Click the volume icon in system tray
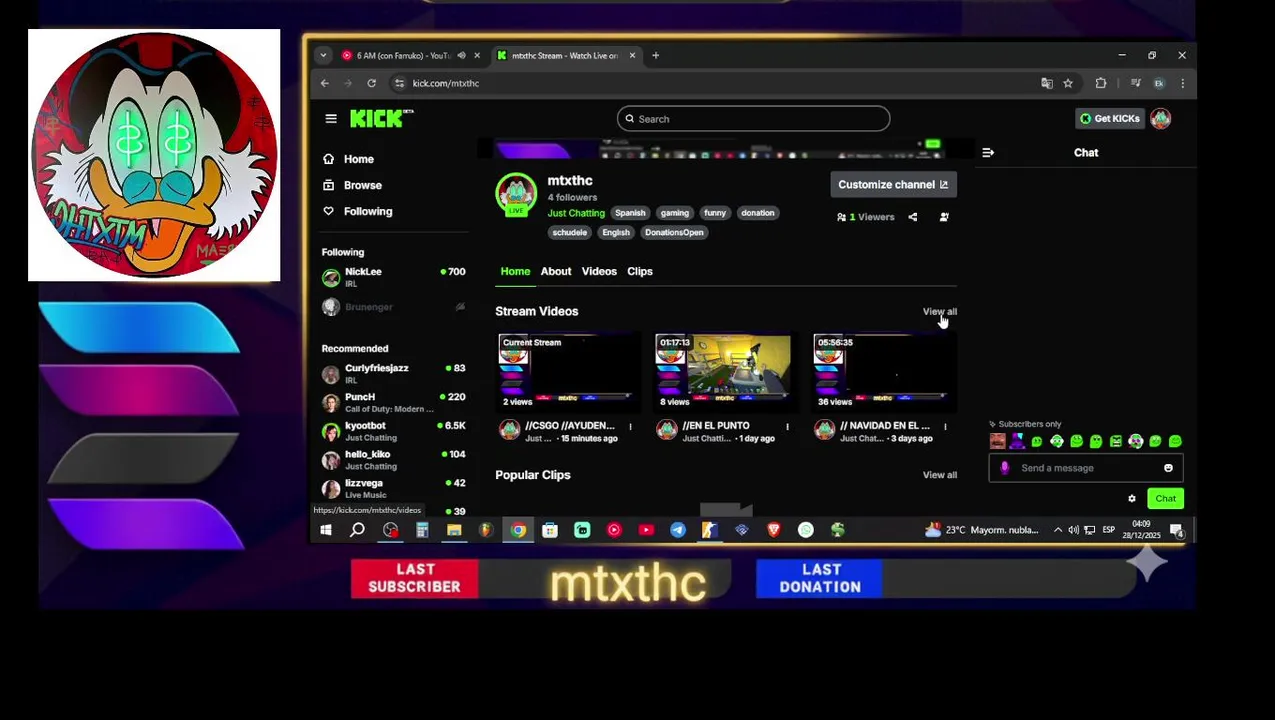This screenshot has height=720, width=1275. pos(1073,531)
